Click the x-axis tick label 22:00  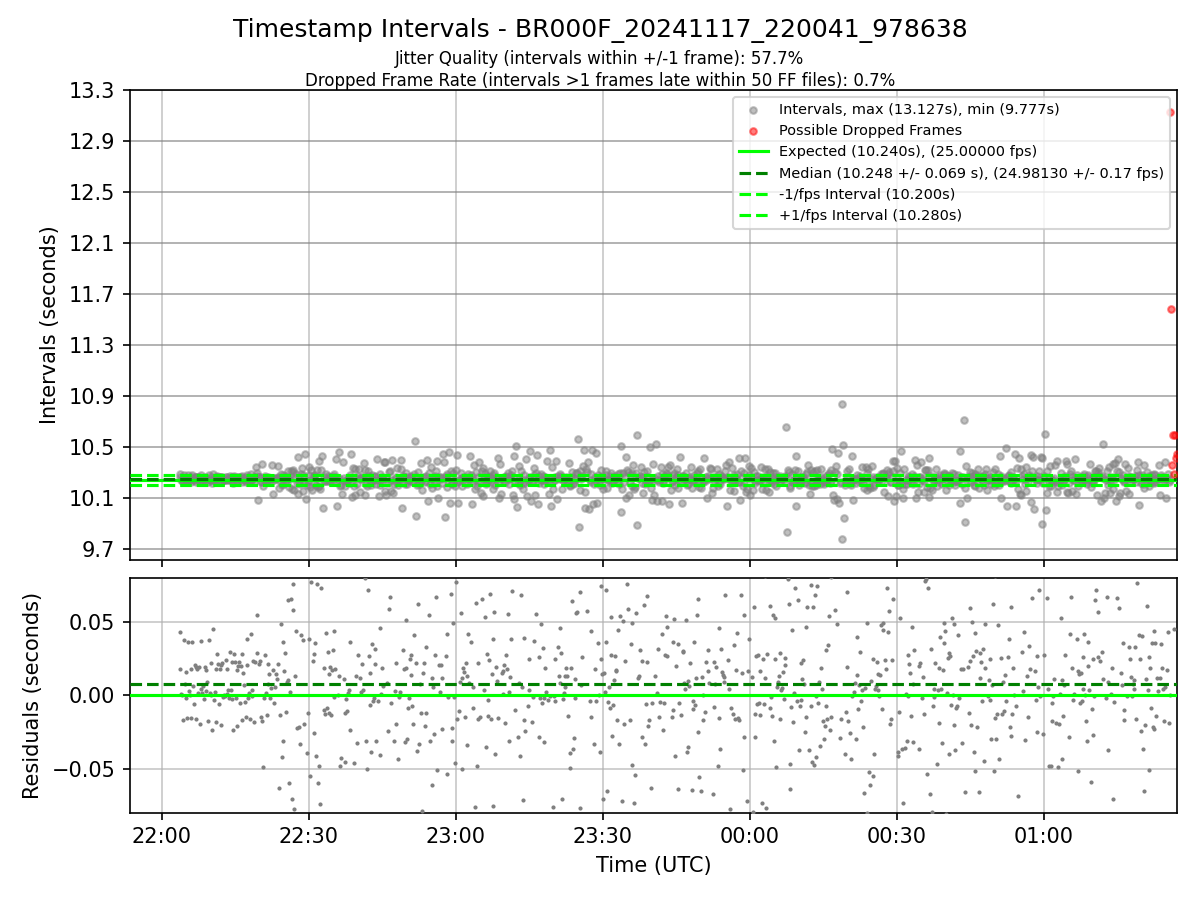[162, 834]
